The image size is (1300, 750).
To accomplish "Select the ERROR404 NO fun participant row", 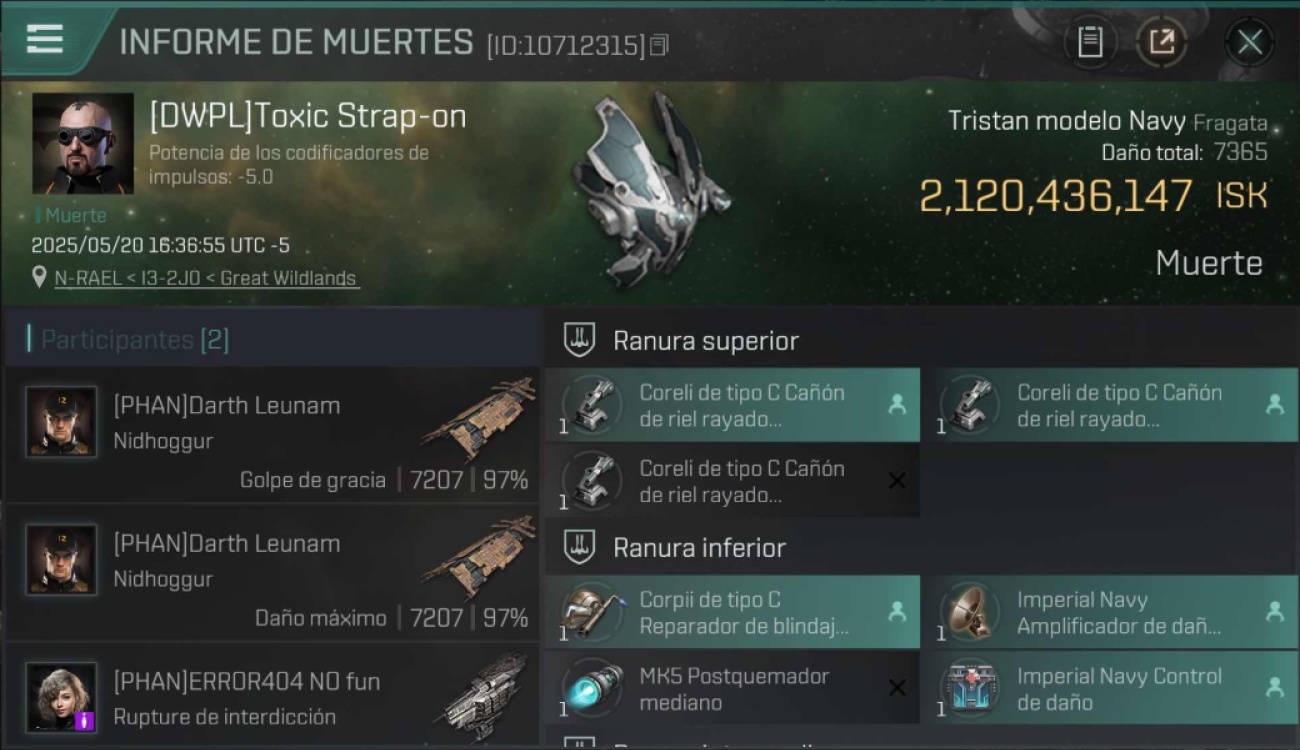I will (272, 696).
